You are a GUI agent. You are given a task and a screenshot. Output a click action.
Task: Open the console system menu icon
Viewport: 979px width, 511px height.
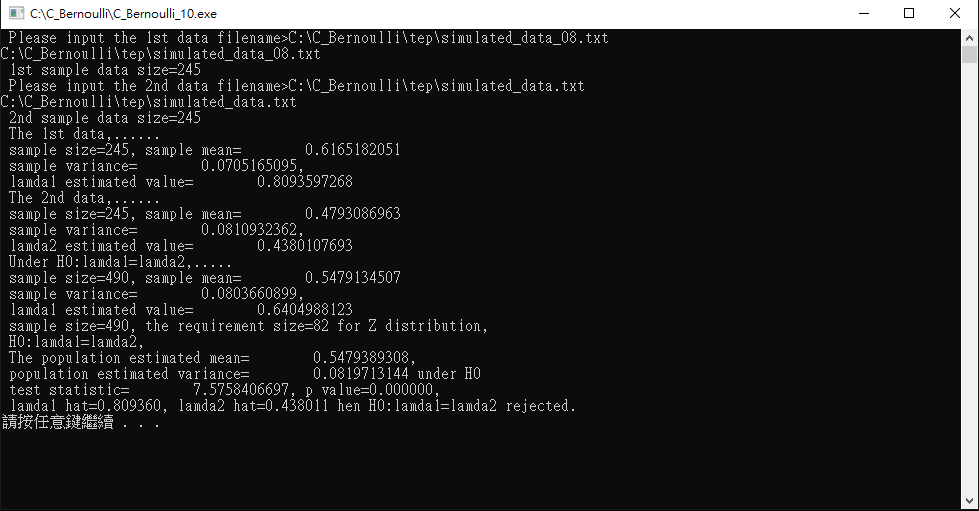16,13
